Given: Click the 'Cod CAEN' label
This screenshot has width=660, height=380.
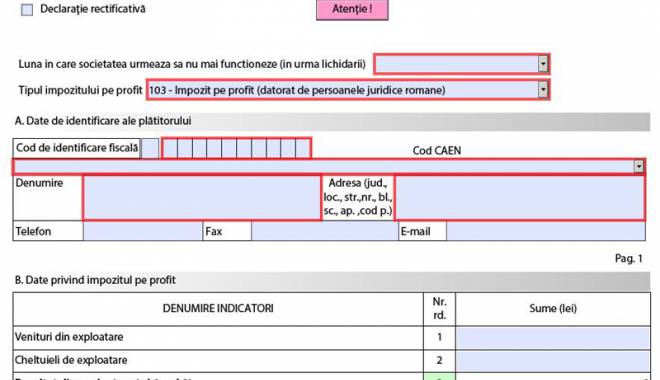Looking at the screenshot, I should [x=436, y=151].
